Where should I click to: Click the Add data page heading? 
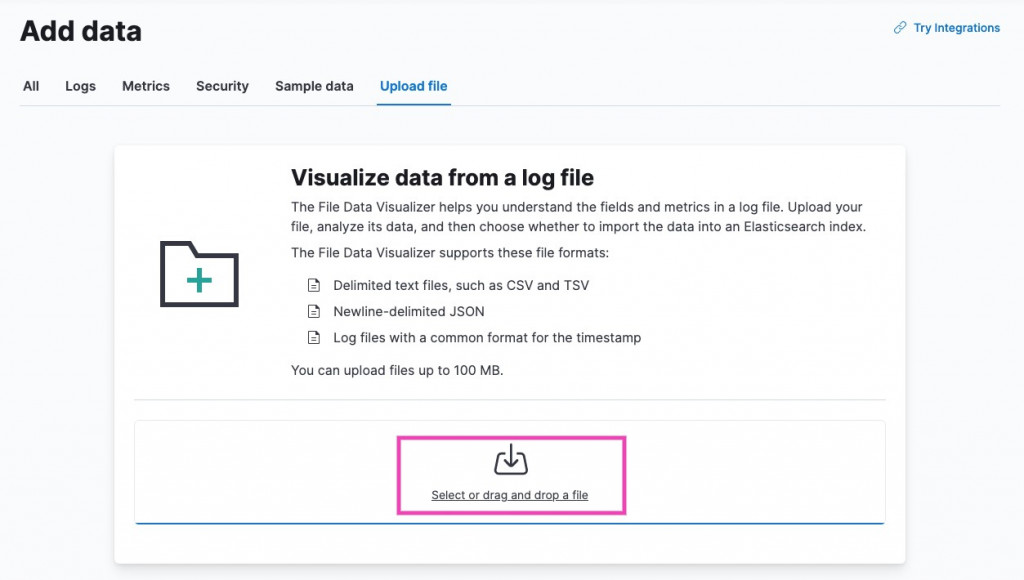[x=81, y=31]
